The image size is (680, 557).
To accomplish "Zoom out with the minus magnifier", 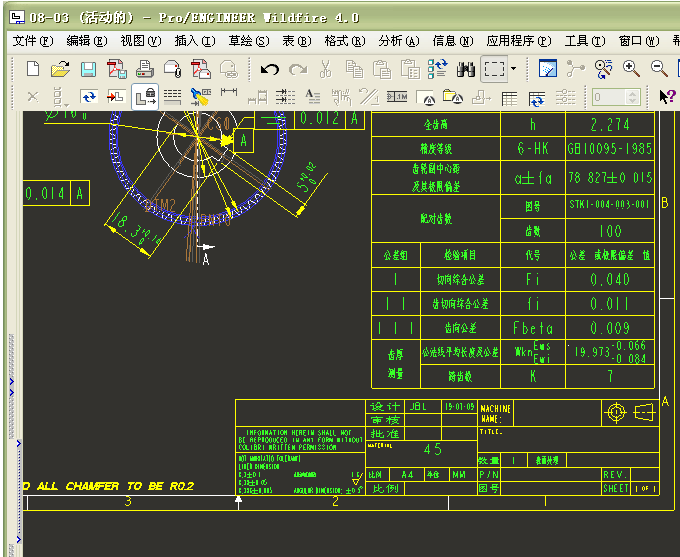I will (659, 69).
